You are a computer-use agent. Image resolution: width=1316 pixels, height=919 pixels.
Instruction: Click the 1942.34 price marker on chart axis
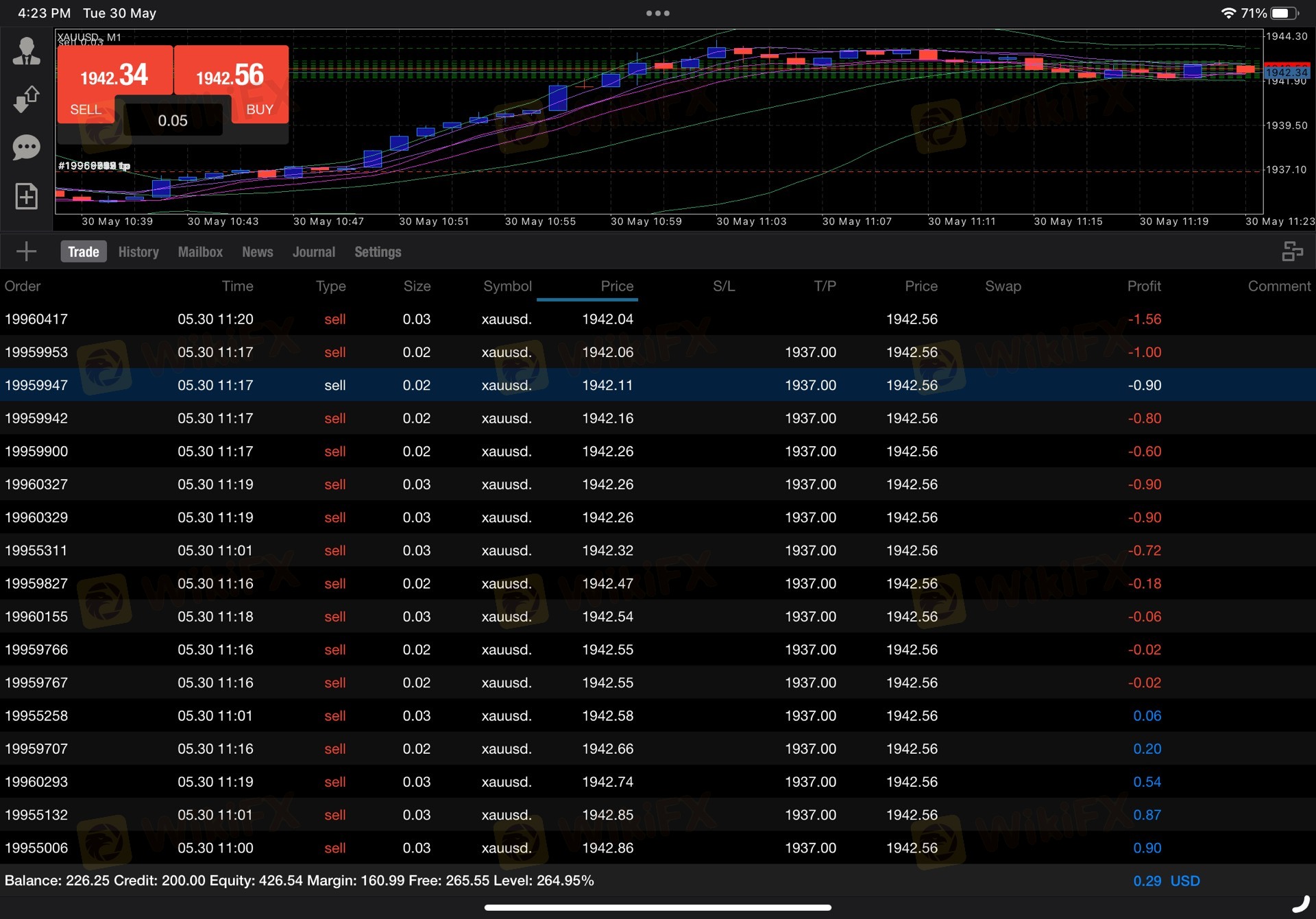(x=1287, y=72)
